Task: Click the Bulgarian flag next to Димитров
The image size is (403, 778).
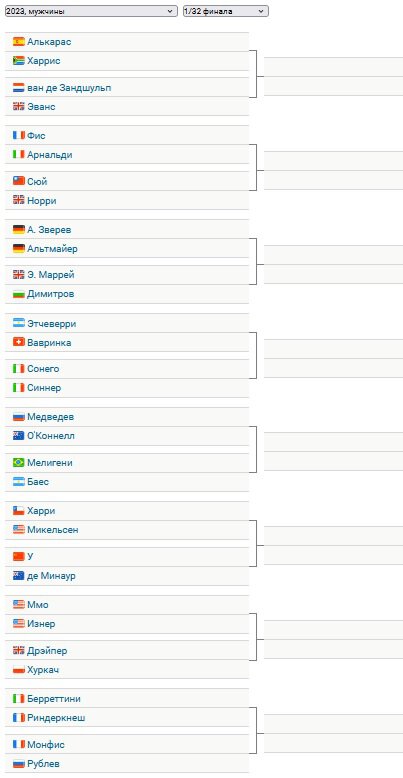Action: tap(19, 294)
